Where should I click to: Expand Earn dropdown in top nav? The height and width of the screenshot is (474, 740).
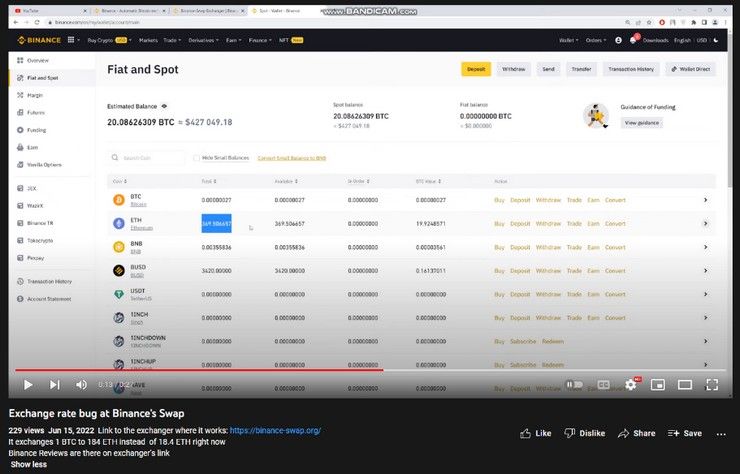coord(233,40)
